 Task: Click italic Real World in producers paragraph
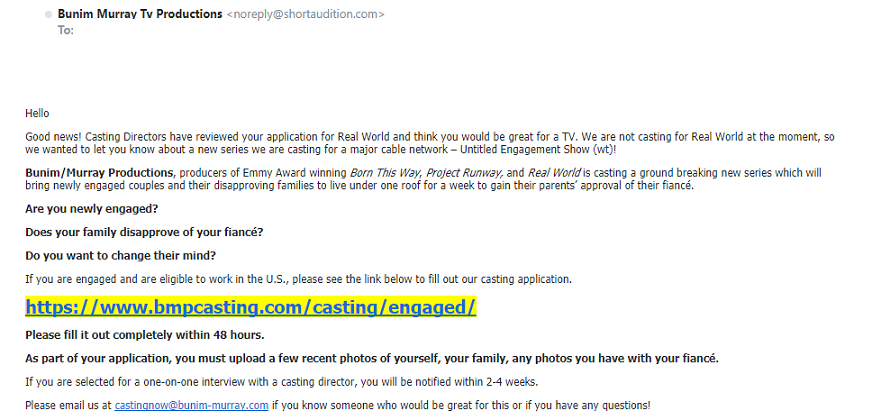click(x=554, y=172)
